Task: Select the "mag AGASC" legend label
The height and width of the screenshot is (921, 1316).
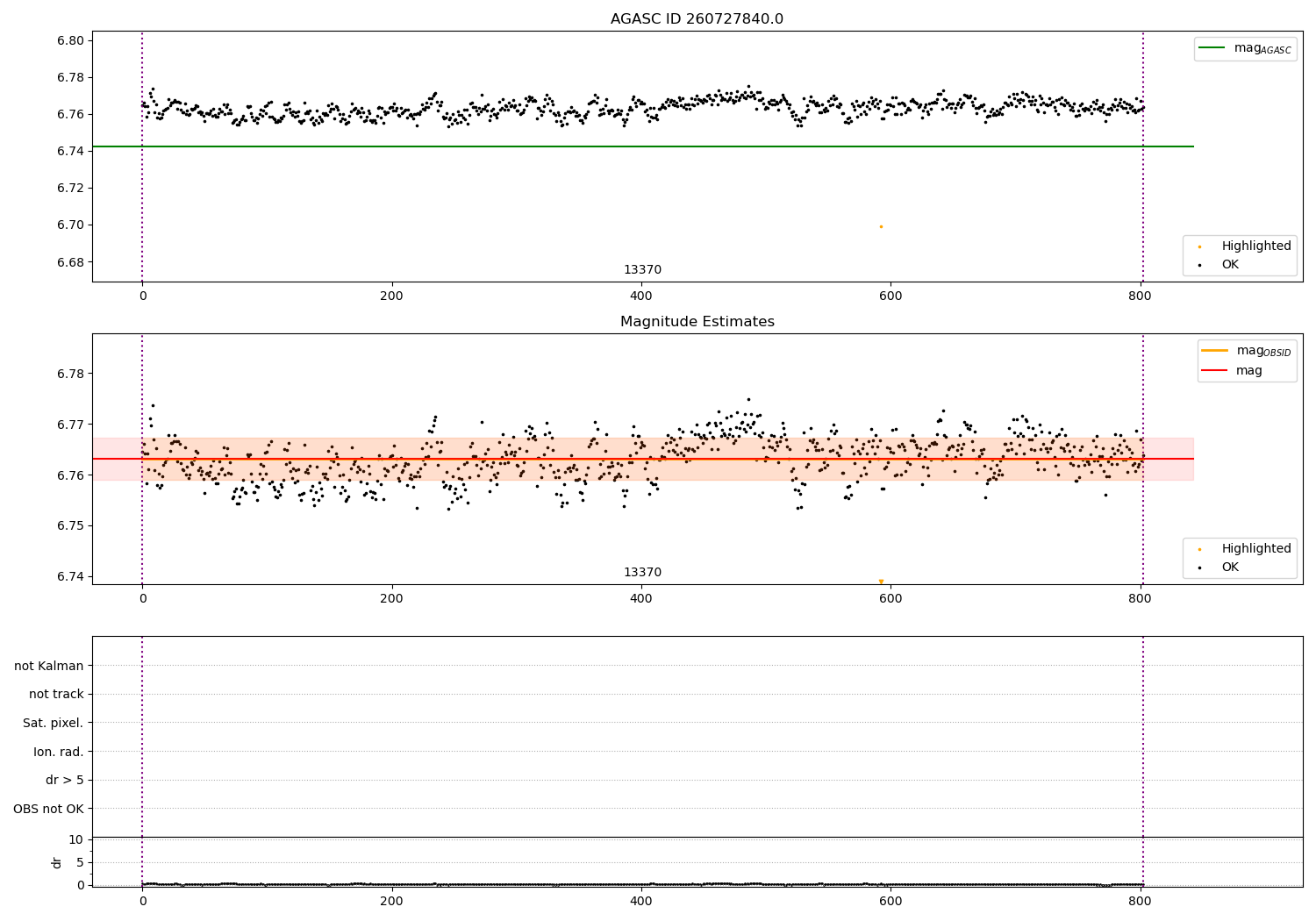Action: pyautogui.click(x=1262, y=49)
